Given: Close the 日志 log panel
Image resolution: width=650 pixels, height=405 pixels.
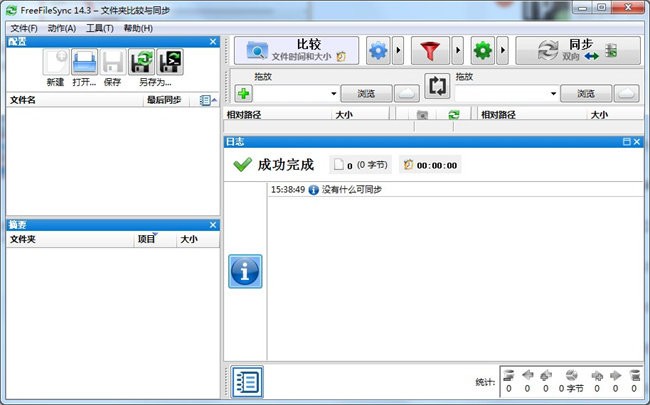Looking at the screenshot, I should (x=637, y=142).
